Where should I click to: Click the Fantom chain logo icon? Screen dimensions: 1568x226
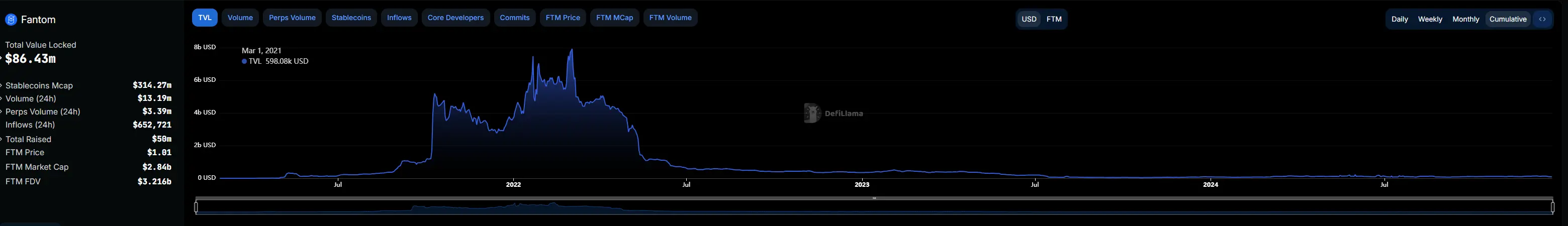coord(11,20)
